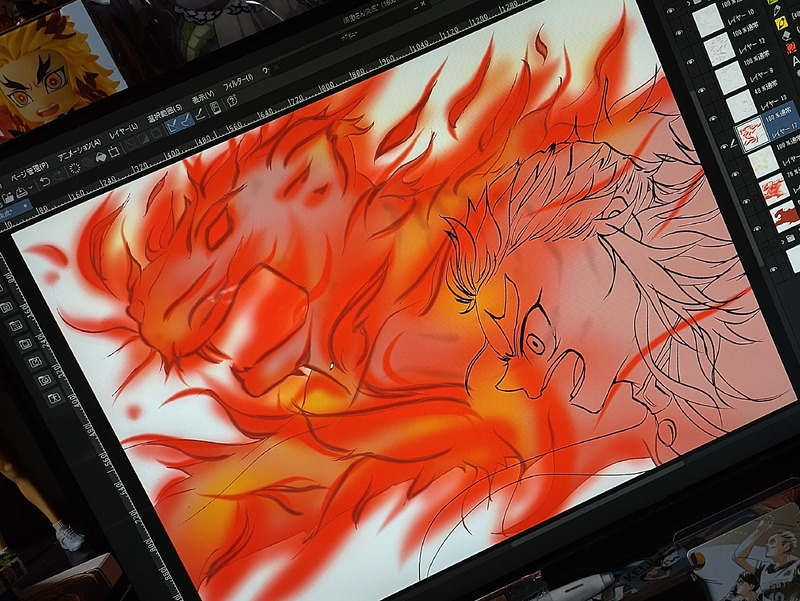Open the フィルター(I) menu
800x601 pixels.
tap(238, 82)
